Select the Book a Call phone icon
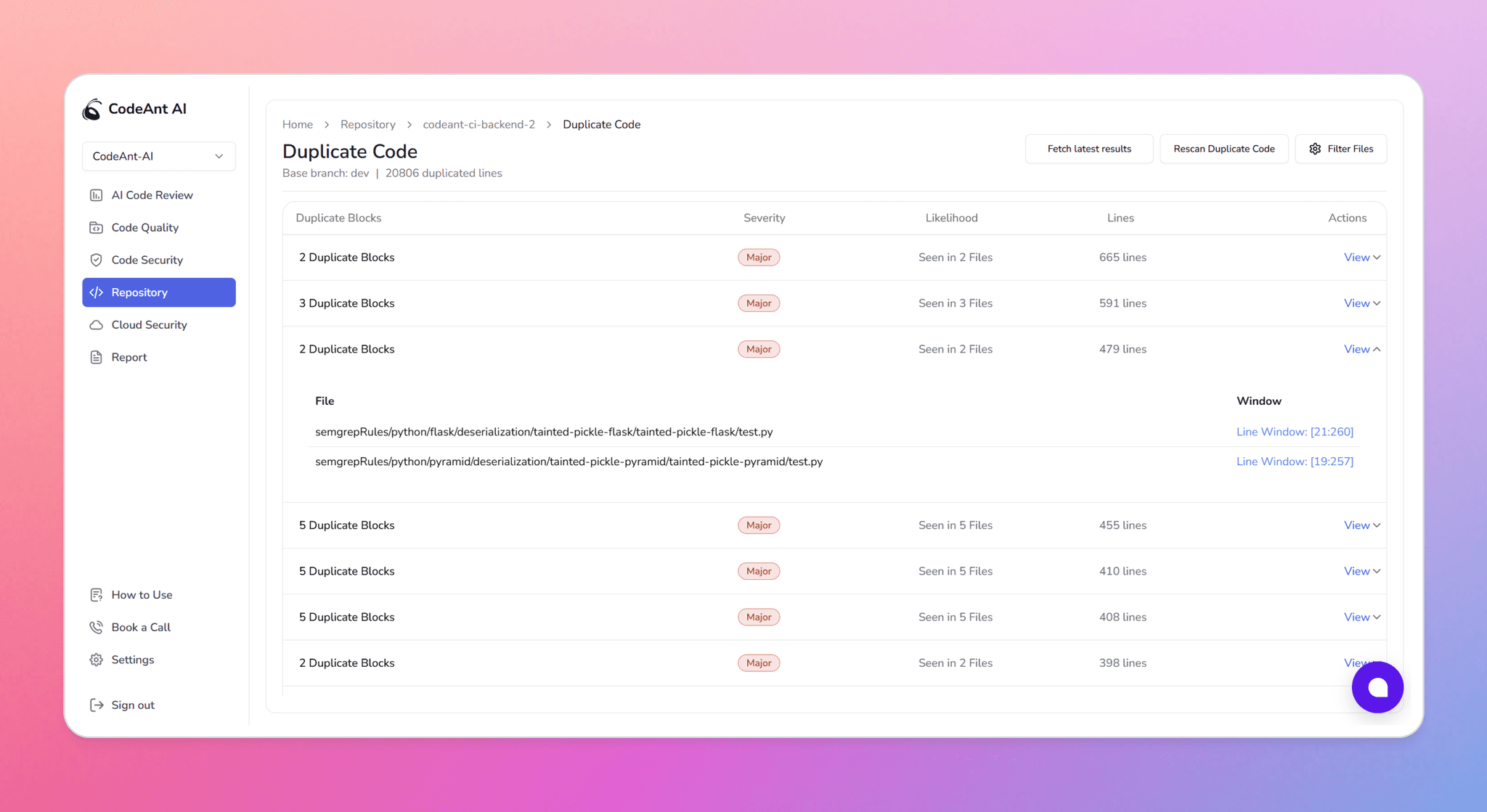 pyautogui.click(x=97, y=627)
